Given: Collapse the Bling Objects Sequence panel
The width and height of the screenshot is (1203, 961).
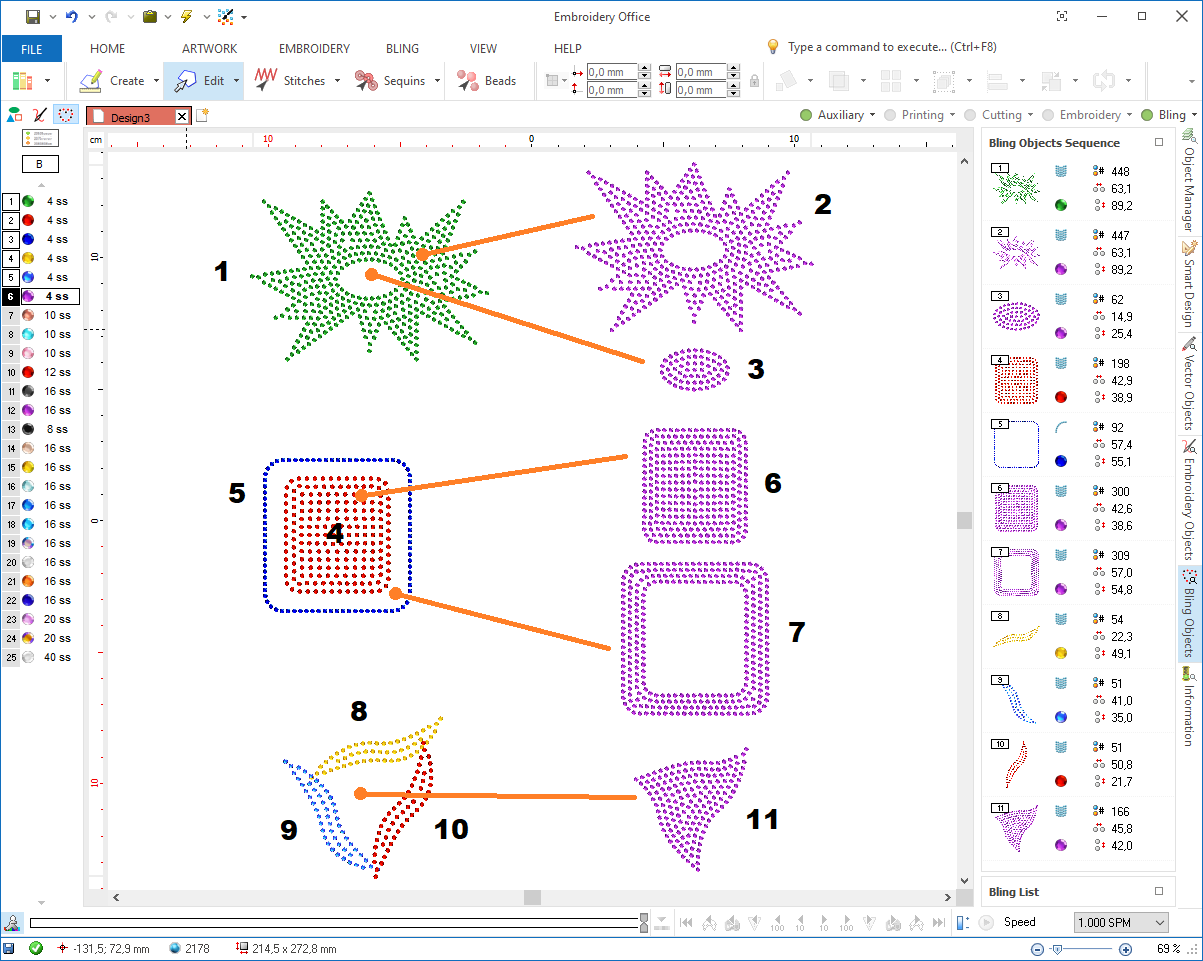Looking at the screenshot, I should [1159, 142].
